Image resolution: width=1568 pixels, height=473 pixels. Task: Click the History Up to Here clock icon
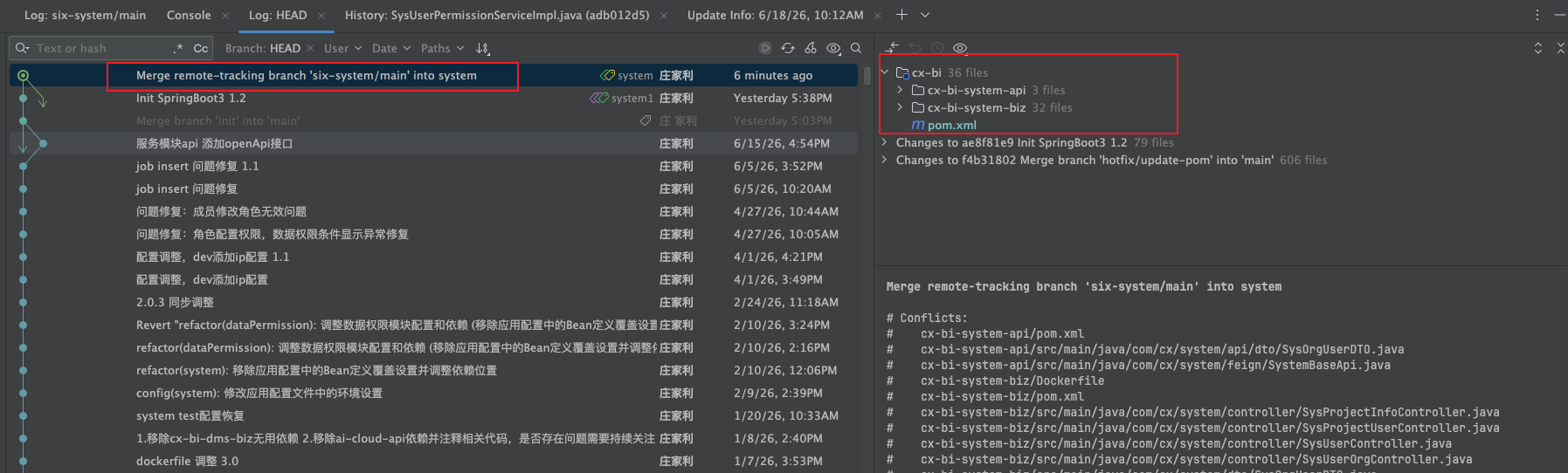(x=937, y=48)
